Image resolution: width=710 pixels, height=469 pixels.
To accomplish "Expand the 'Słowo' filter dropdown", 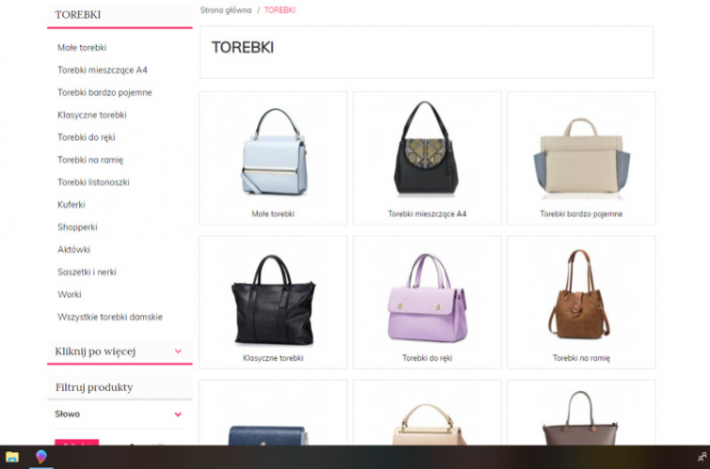I will [178, 414].
